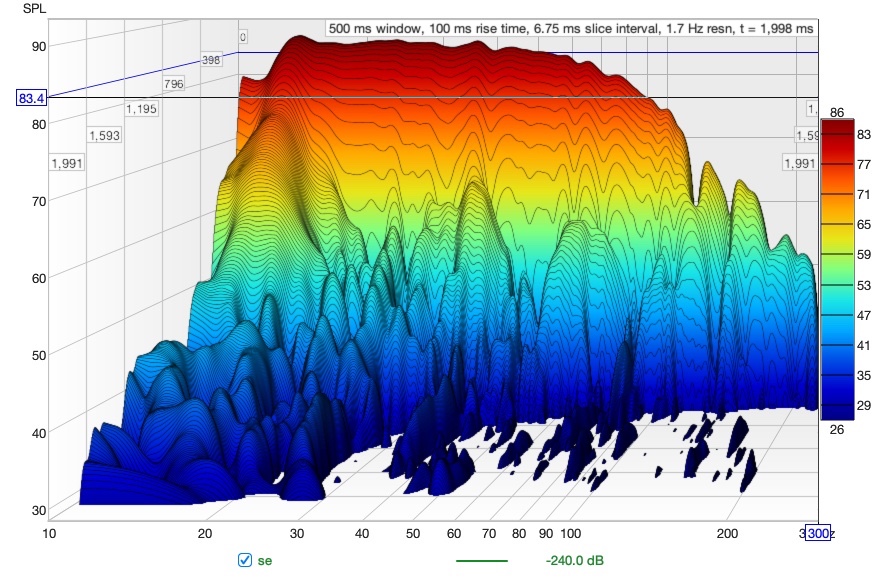This screenshot has width=884, height=579.
Task: Click the 1,195 ms time slice marker
Action: [x=141, y=109]
